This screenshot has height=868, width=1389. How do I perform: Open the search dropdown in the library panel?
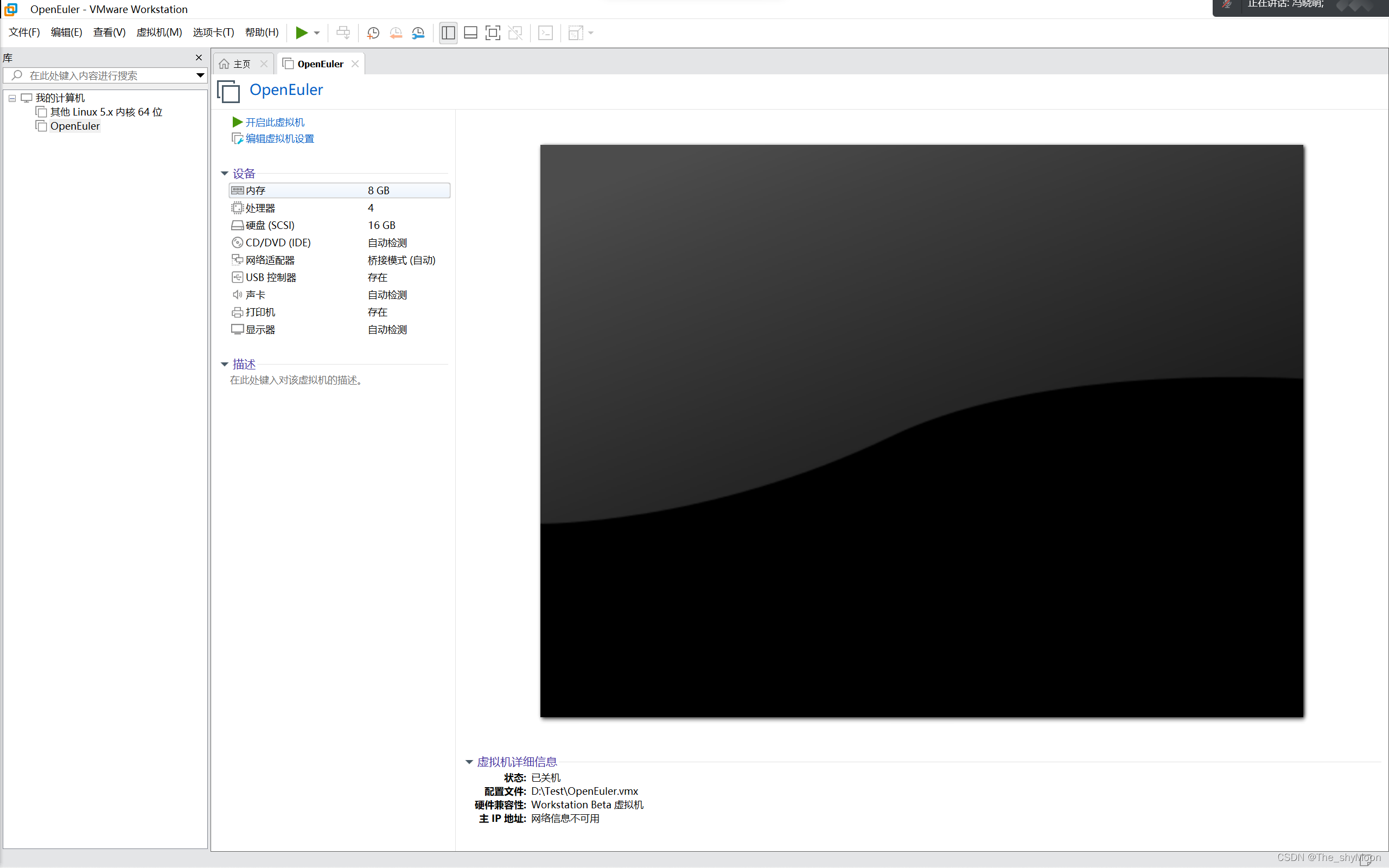pyautogui.click(x=200, y=75)
